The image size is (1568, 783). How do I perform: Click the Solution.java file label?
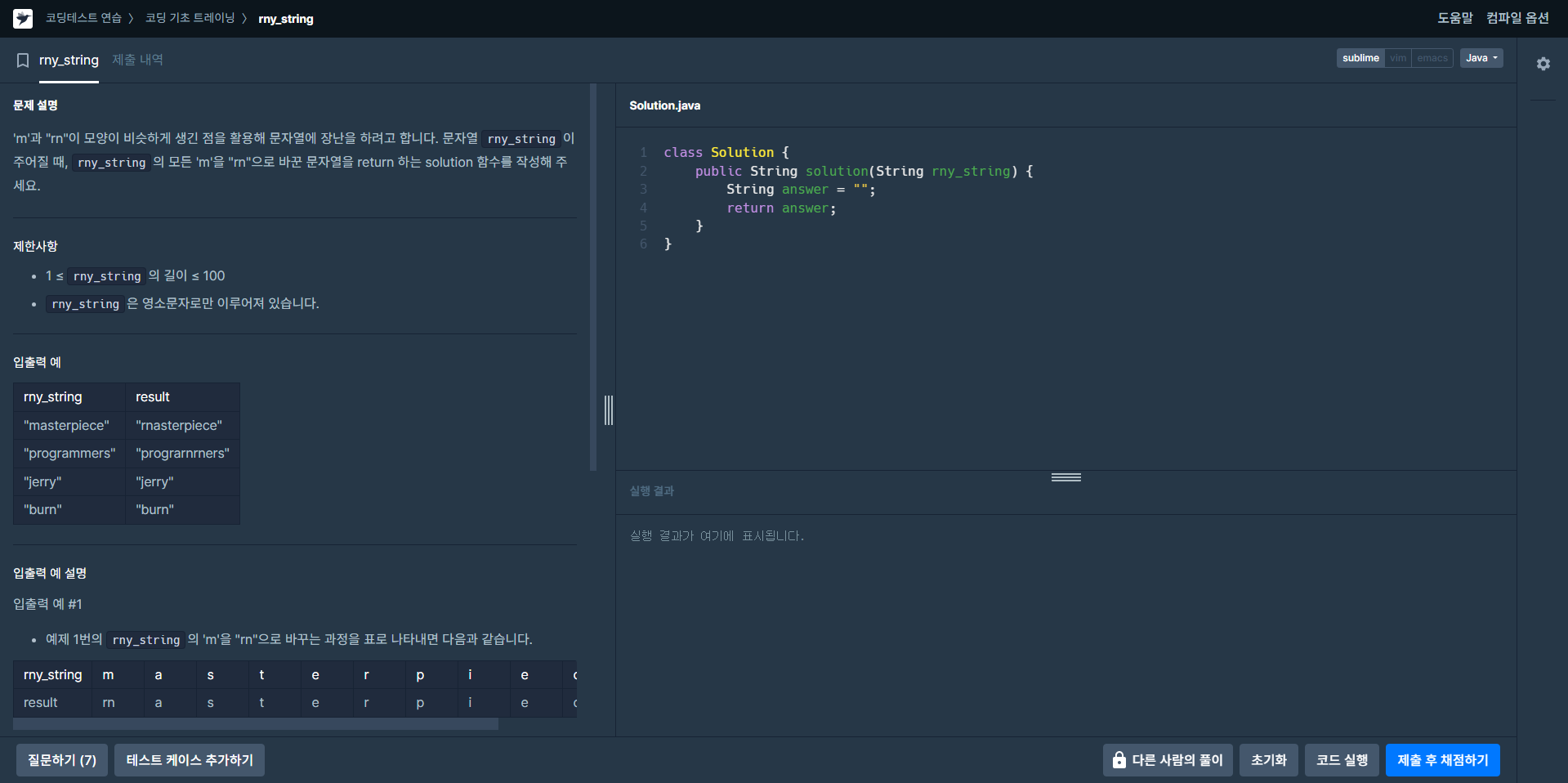(x=664, y=105)
